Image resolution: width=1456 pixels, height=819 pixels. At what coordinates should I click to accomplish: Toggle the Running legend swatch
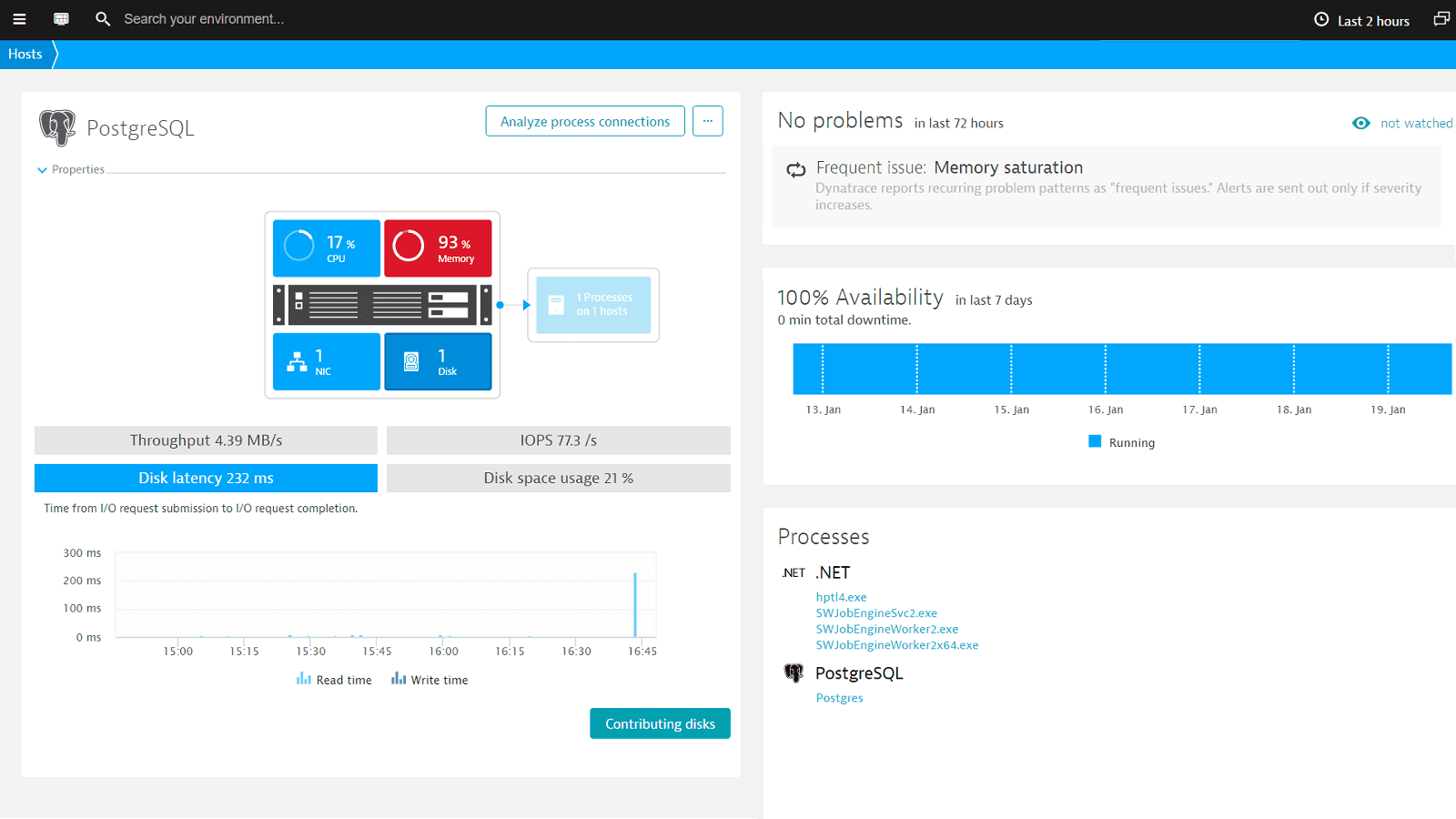point(1095,441)
